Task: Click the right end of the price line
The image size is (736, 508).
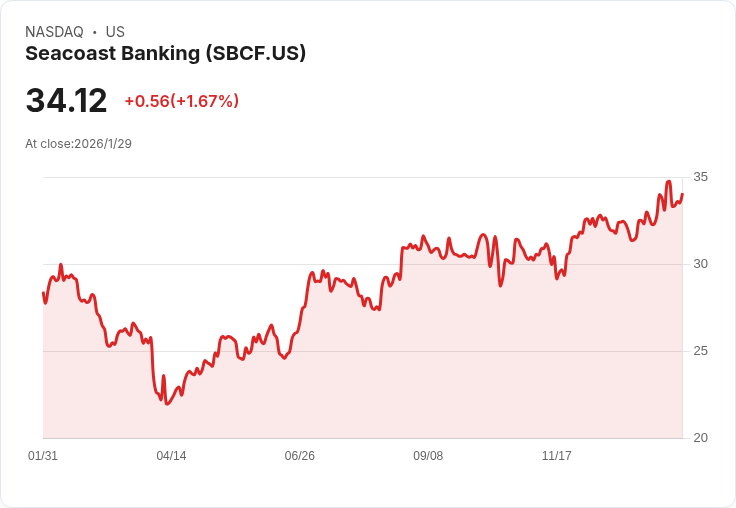Action: (x=682, y=194)
